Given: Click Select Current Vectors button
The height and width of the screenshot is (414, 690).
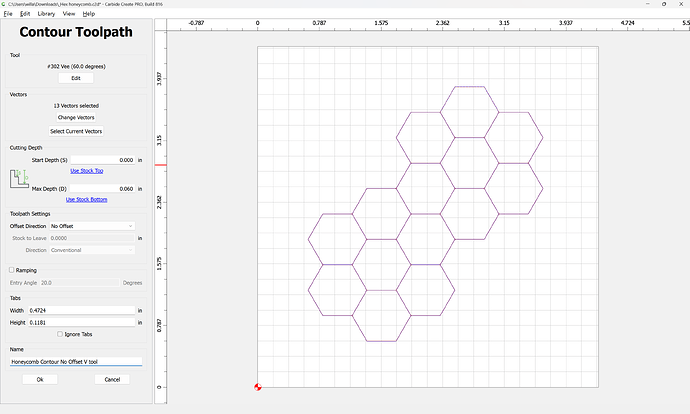Looking at the screenshot, I should (x=76, y=131).
